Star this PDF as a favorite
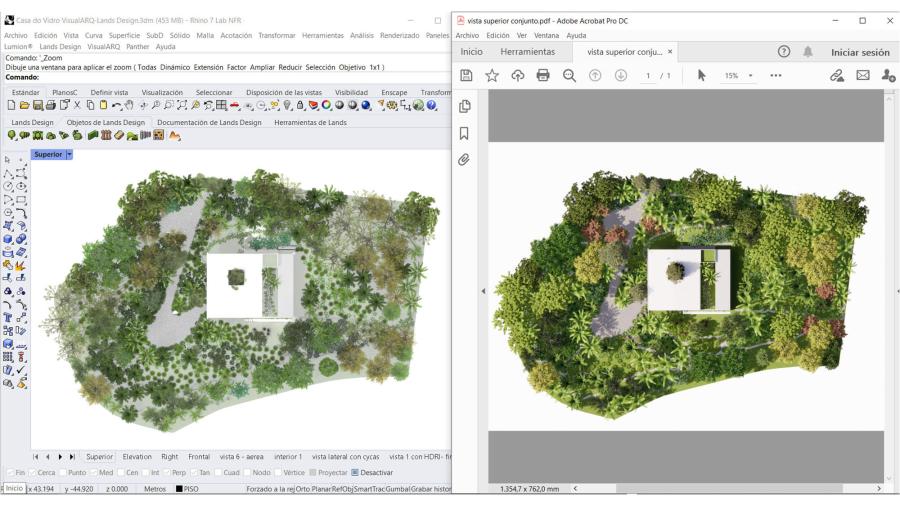 pyautogui.click(x=492, y=76)
